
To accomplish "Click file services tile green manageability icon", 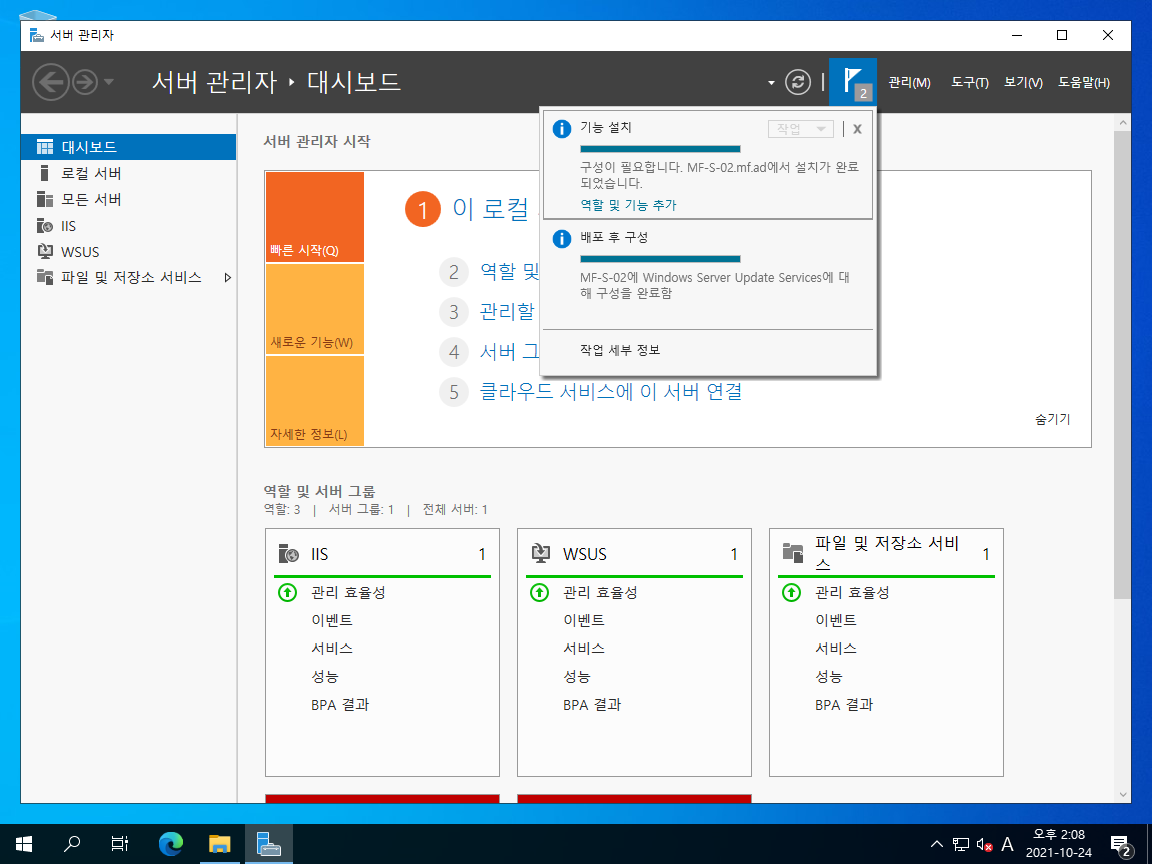I will coord(791,592).
